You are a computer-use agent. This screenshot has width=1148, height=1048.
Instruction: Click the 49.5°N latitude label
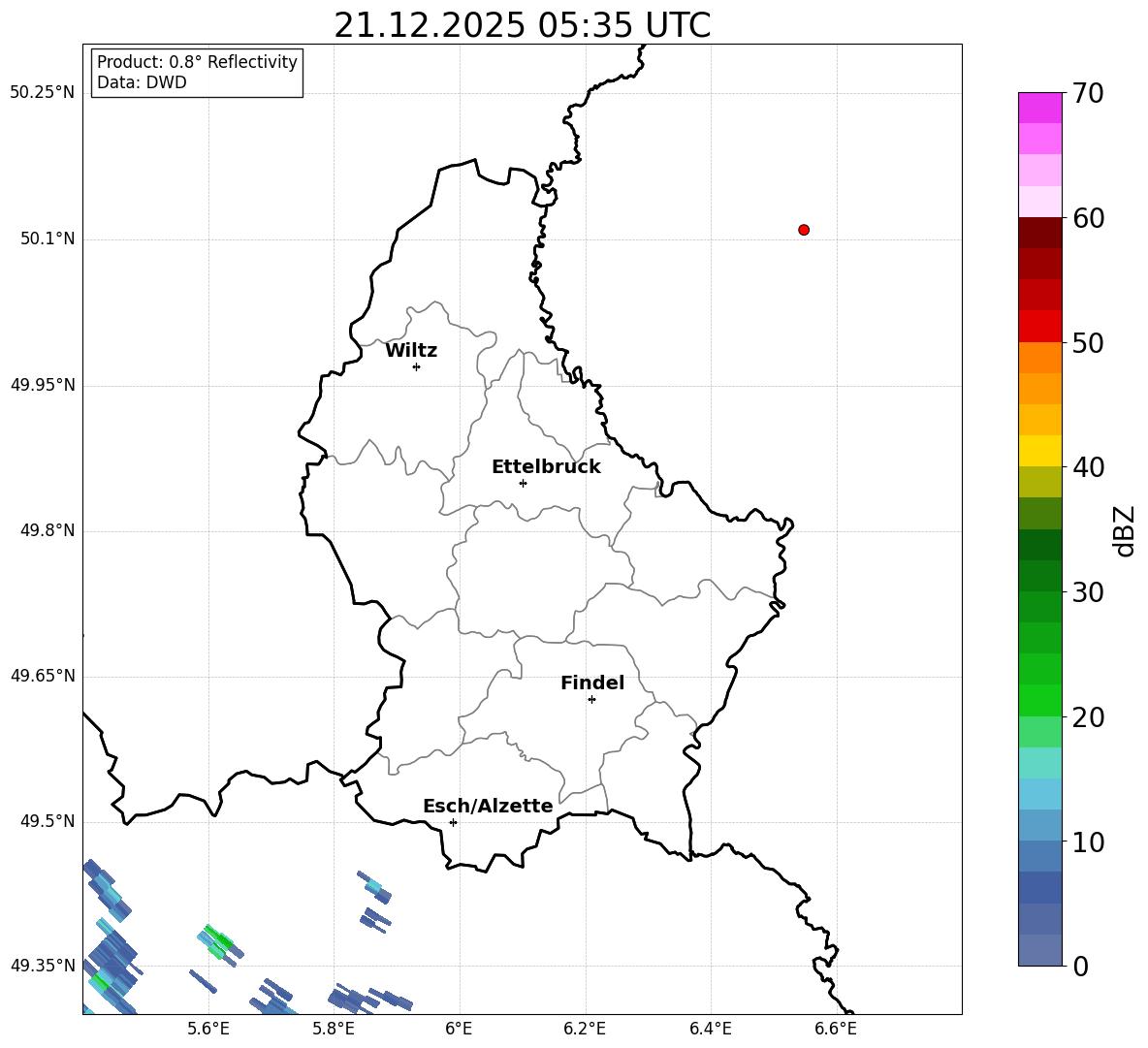coord(48,822)
